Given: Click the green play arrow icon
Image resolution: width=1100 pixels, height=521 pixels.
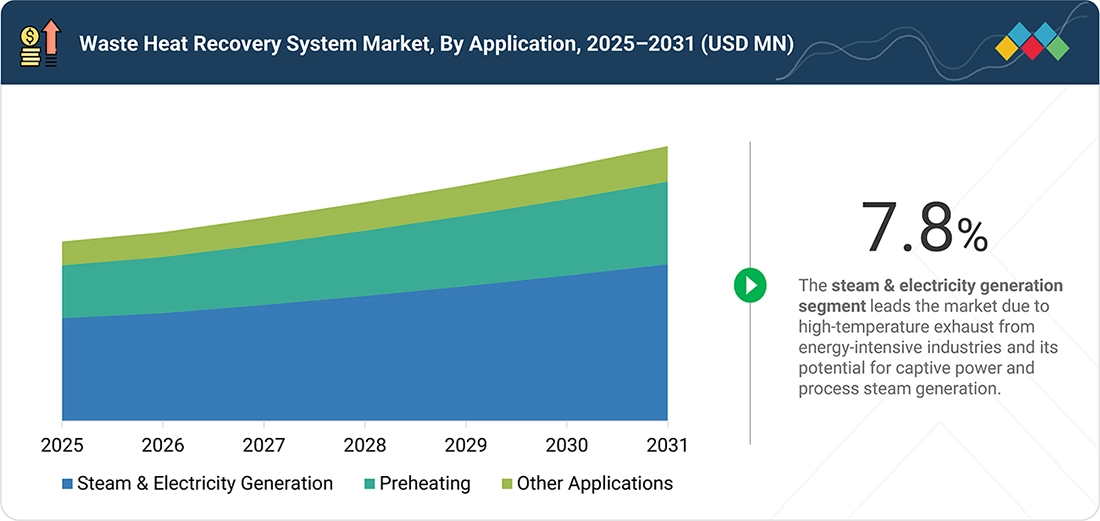Looking at the screenshot, I should click(750, 285).
